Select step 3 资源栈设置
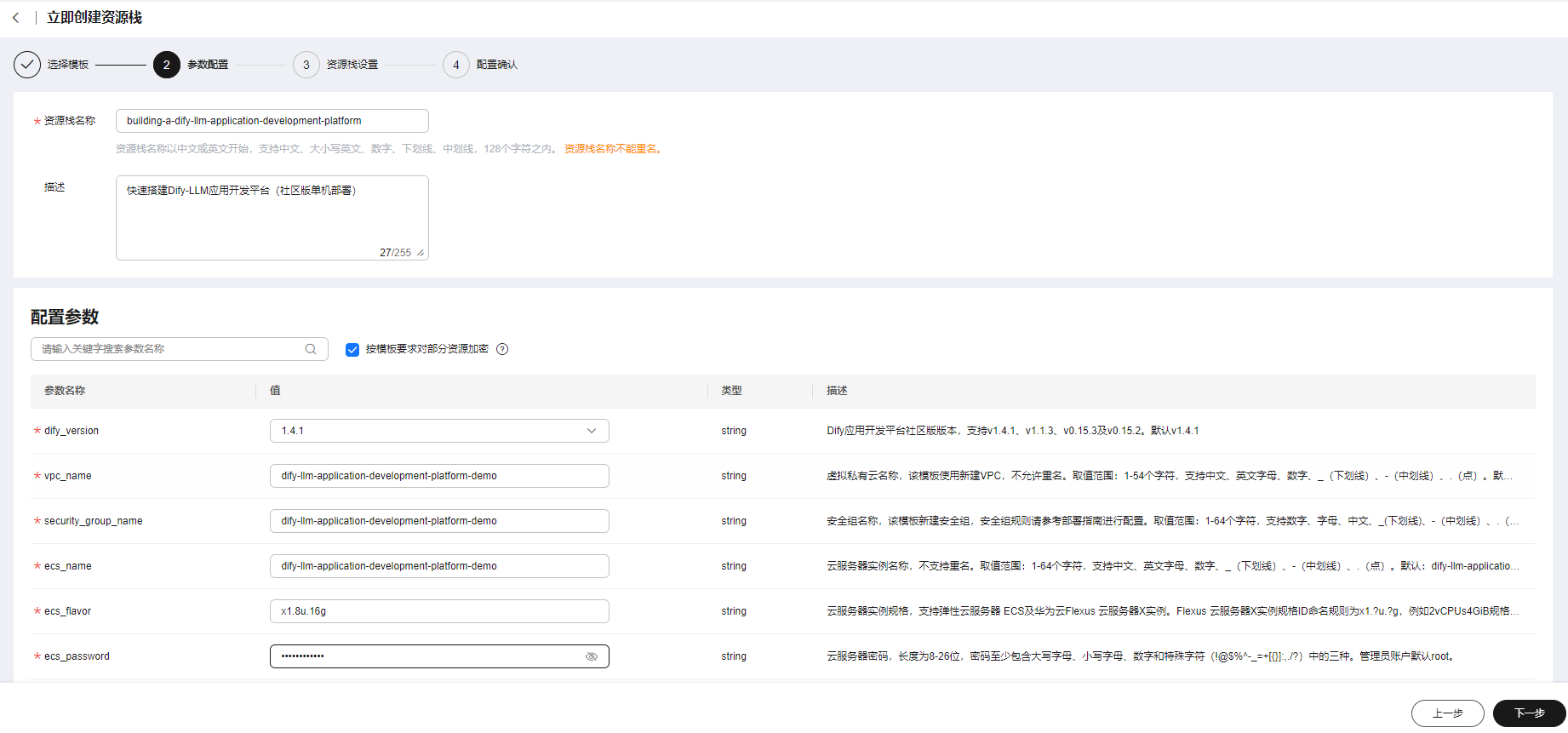 335,65
